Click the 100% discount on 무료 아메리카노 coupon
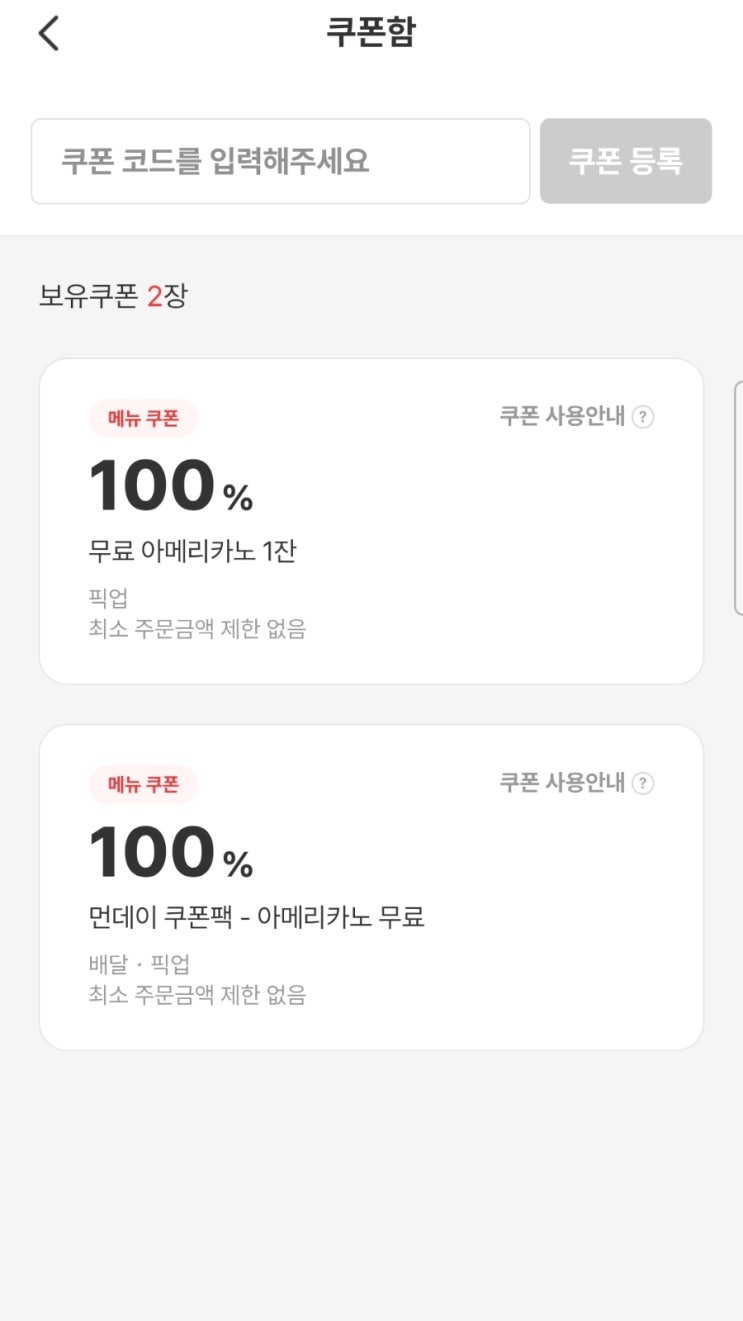This screenshot has height=1321, width=743. click(x=170, y=487)
